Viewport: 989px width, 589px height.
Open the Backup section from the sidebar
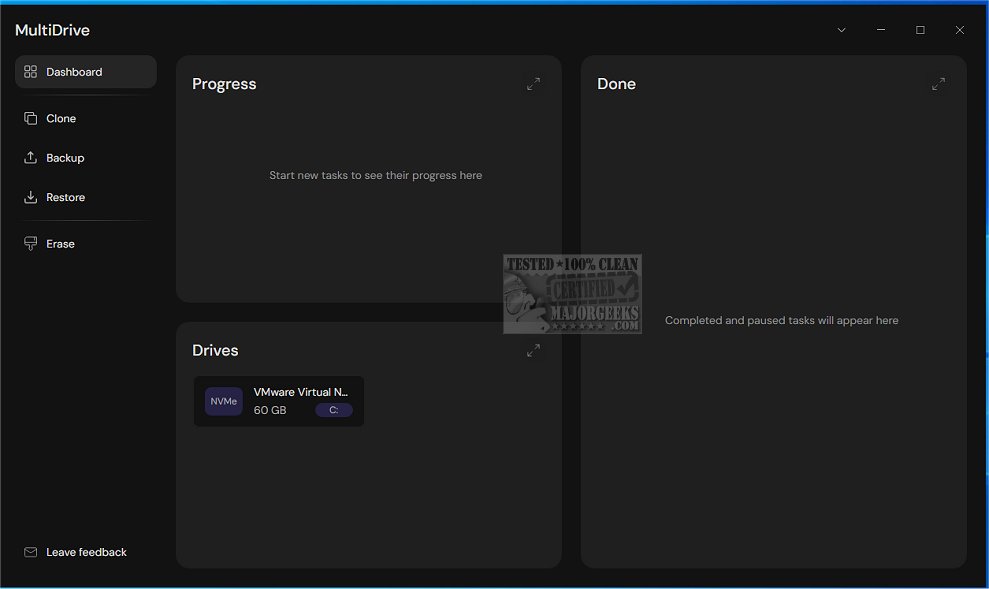click(x=65, y=157)
